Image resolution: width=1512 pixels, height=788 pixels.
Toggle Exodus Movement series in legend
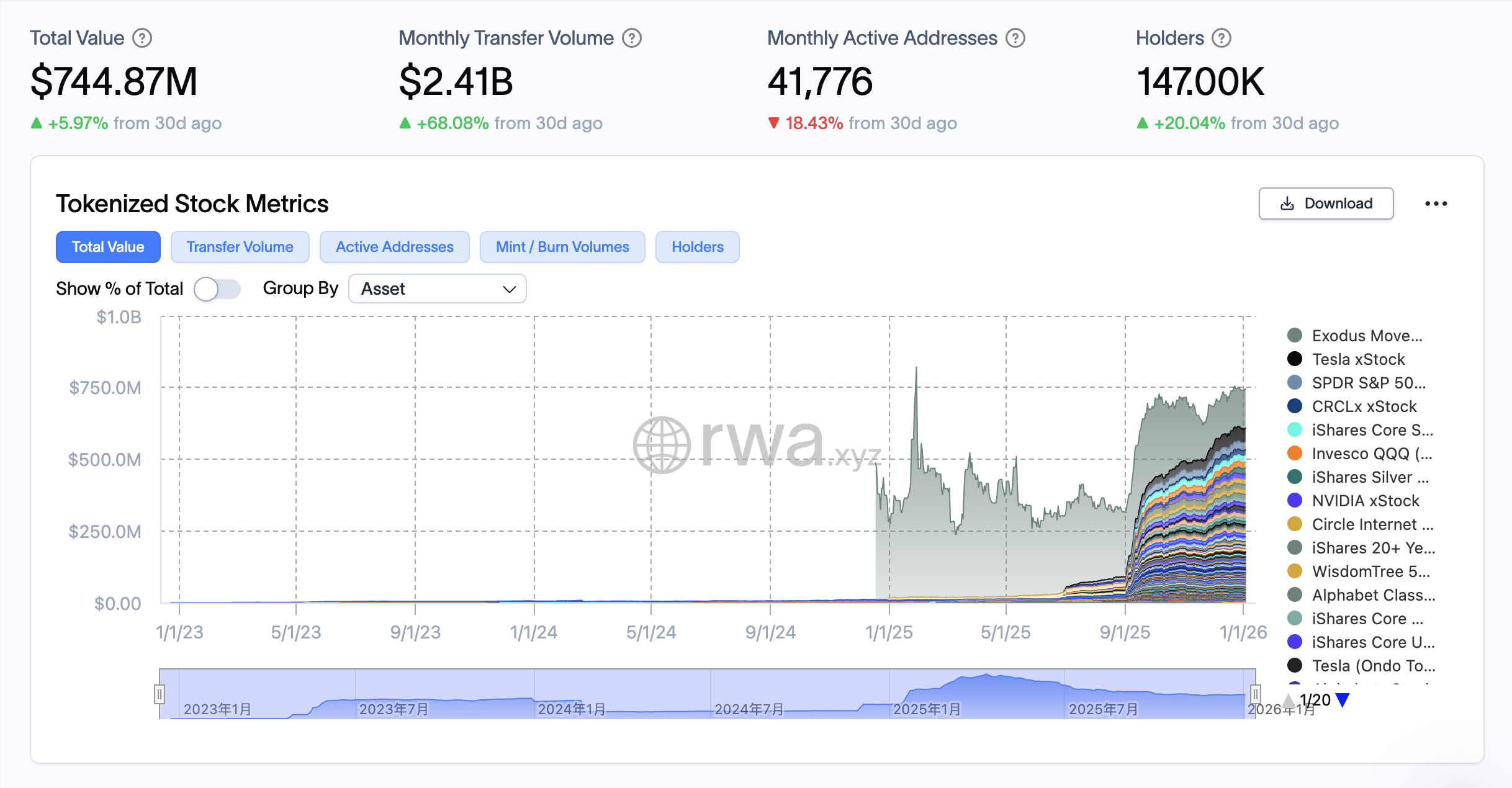(1366, 336)
